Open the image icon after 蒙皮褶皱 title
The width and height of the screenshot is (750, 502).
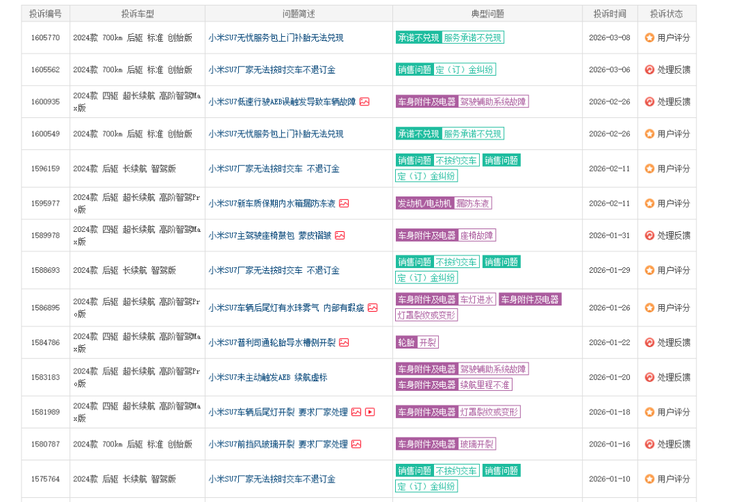(x=340, y=236)
